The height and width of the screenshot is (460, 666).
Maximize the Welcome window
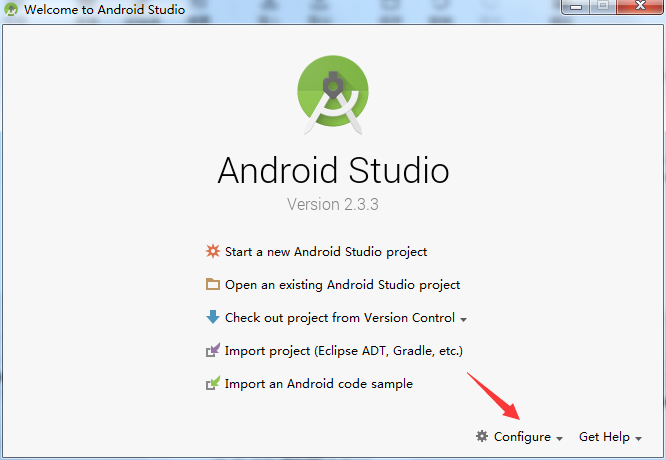click(x=603, y=7)
